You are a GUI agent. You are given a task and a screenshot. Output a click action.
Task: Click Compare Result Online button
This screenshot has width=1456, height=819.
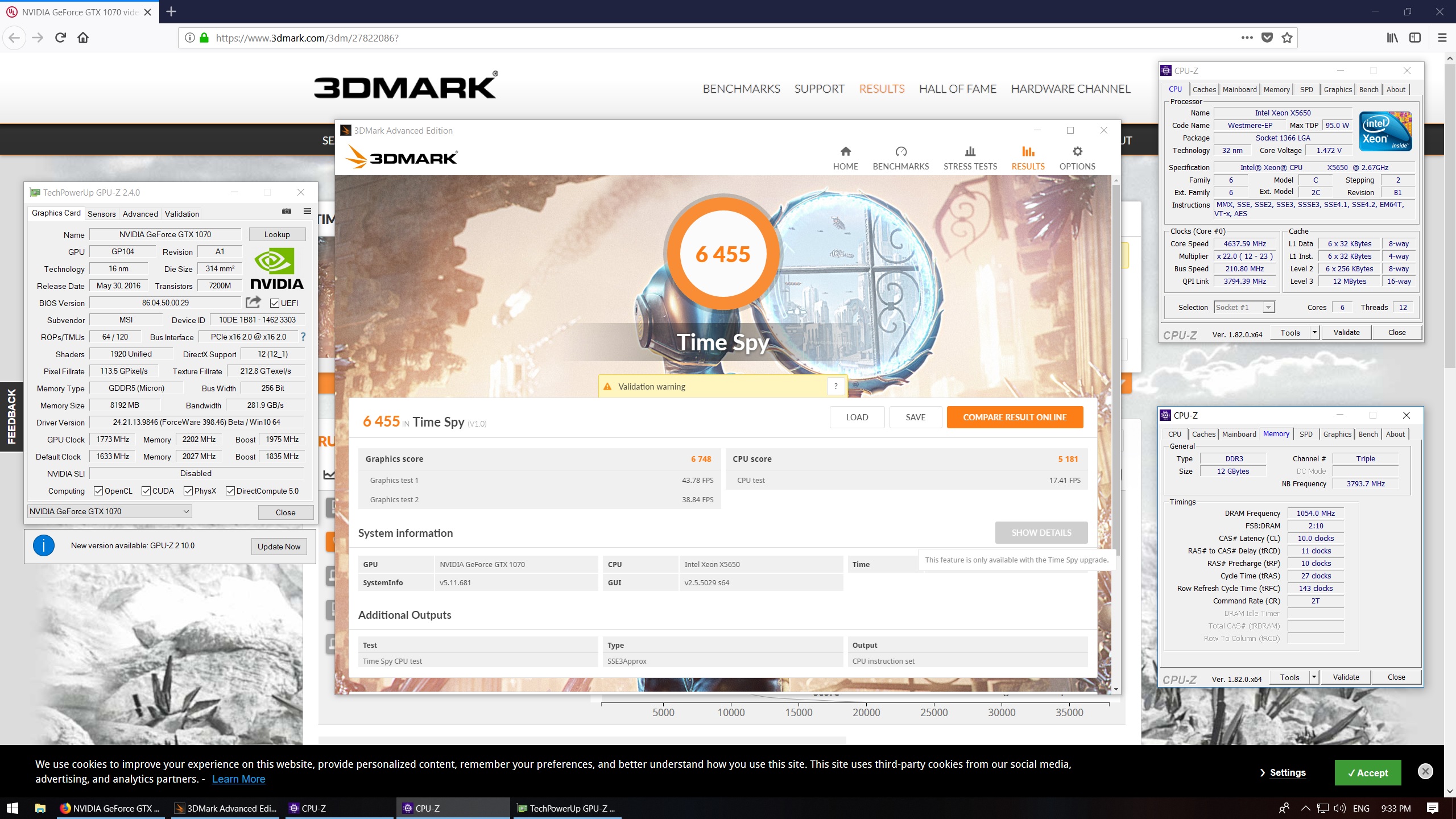click(x=1015, y=417)
